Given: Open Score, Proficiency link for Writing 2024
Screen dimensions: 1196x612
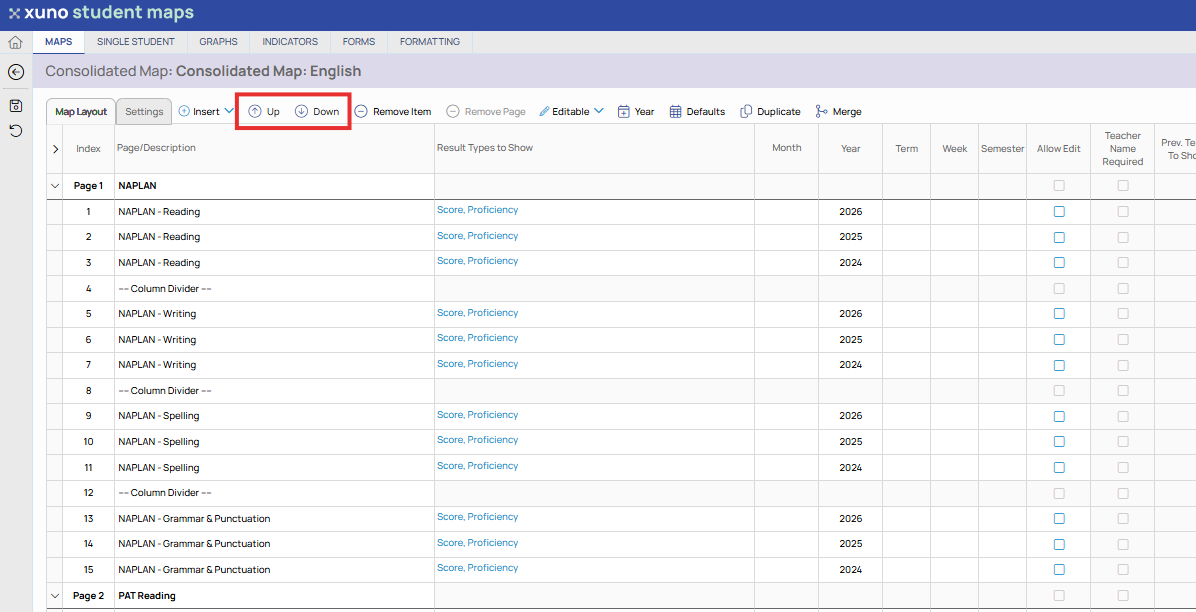Looking at the screenshot, I should coord(477,364).
